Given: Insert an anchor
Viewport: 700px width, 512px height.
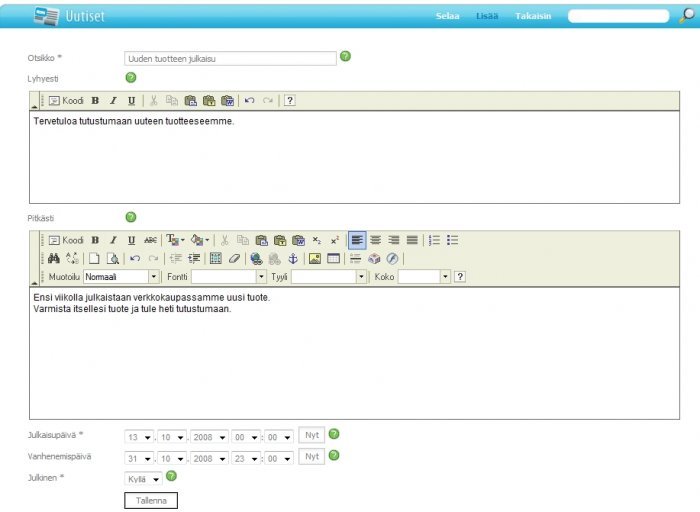Looking at the screenshot, I should tap(293, 258).
